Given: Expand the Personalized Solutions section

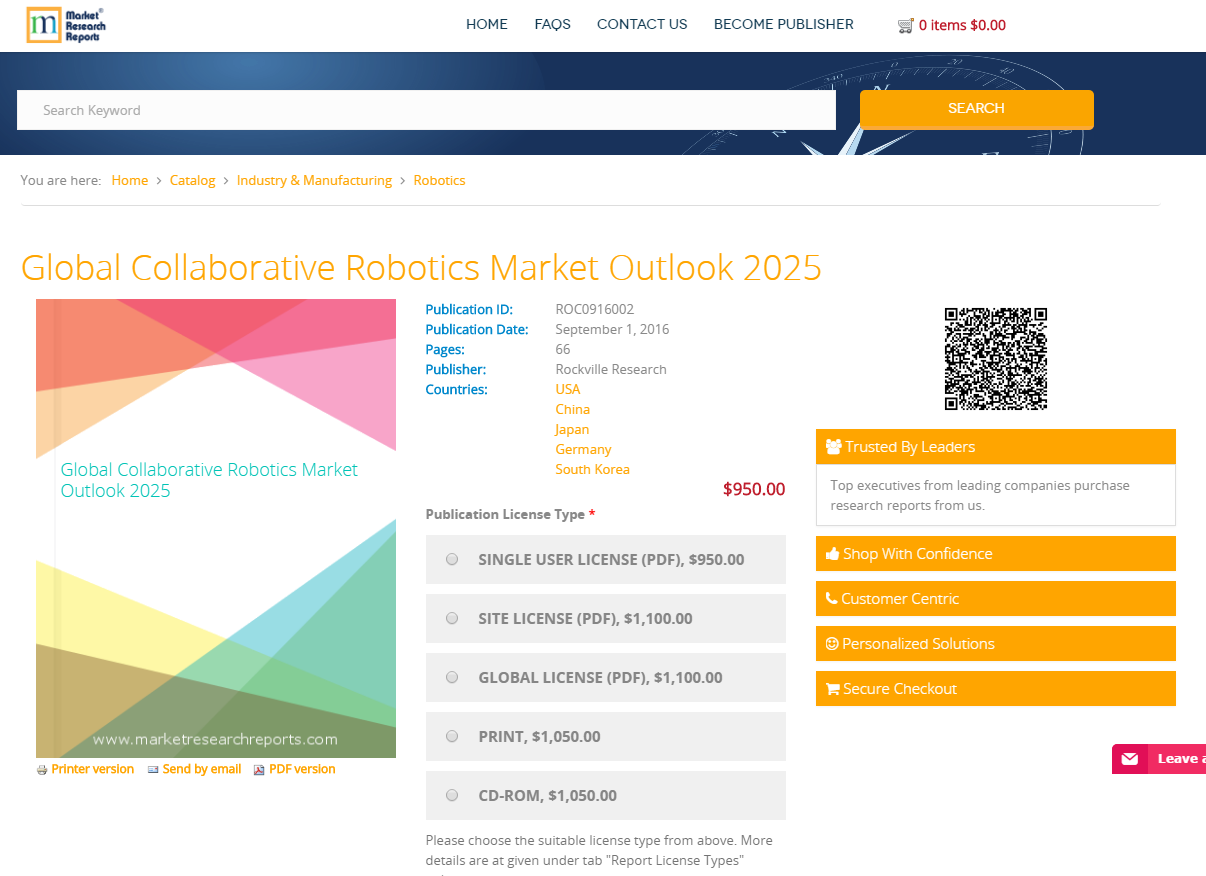Looking at the screenshot, I should 995,643.
